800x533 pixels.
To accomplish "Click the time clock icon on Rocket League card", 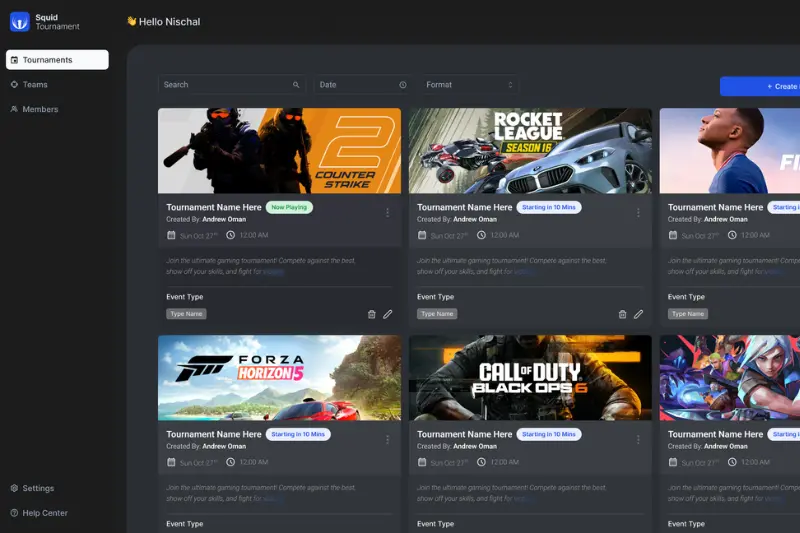I will tap(481, 235).
